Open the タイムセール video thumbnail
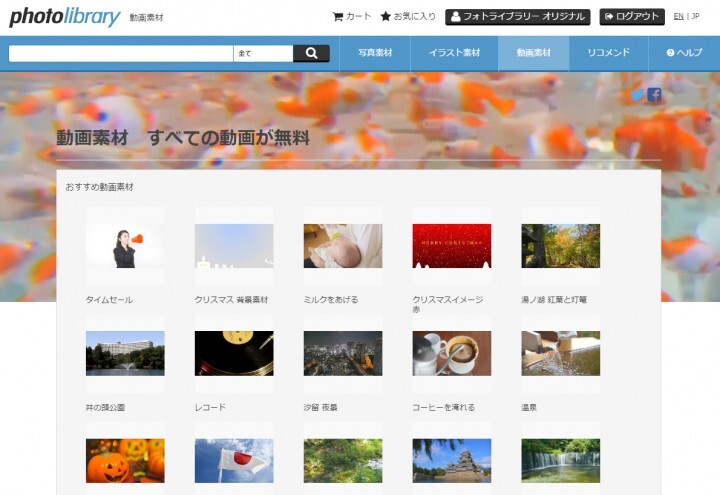The image size is (720, 495). click(125, 246)
